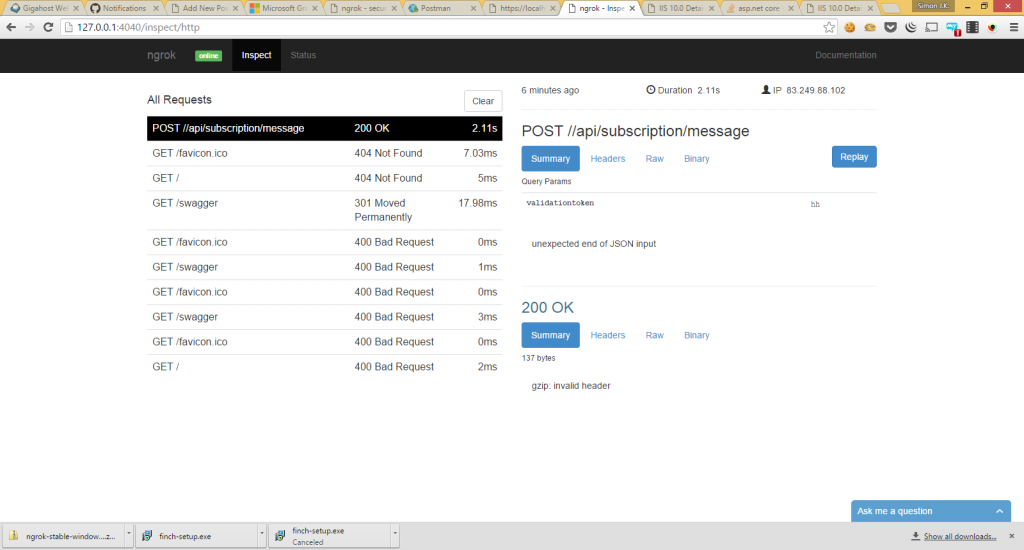The height and width of the screenshot is (550, 1024).
Task: Reload the page with refresh icon
Action: tap(47, 26)
